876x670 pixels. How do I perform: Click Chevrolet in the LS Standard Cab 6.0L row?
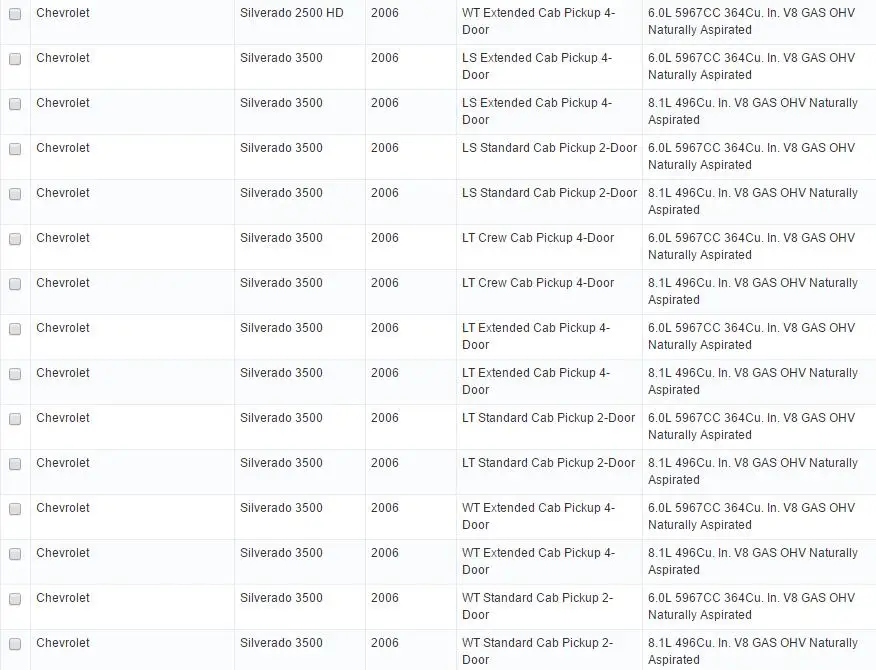(63, 148)
